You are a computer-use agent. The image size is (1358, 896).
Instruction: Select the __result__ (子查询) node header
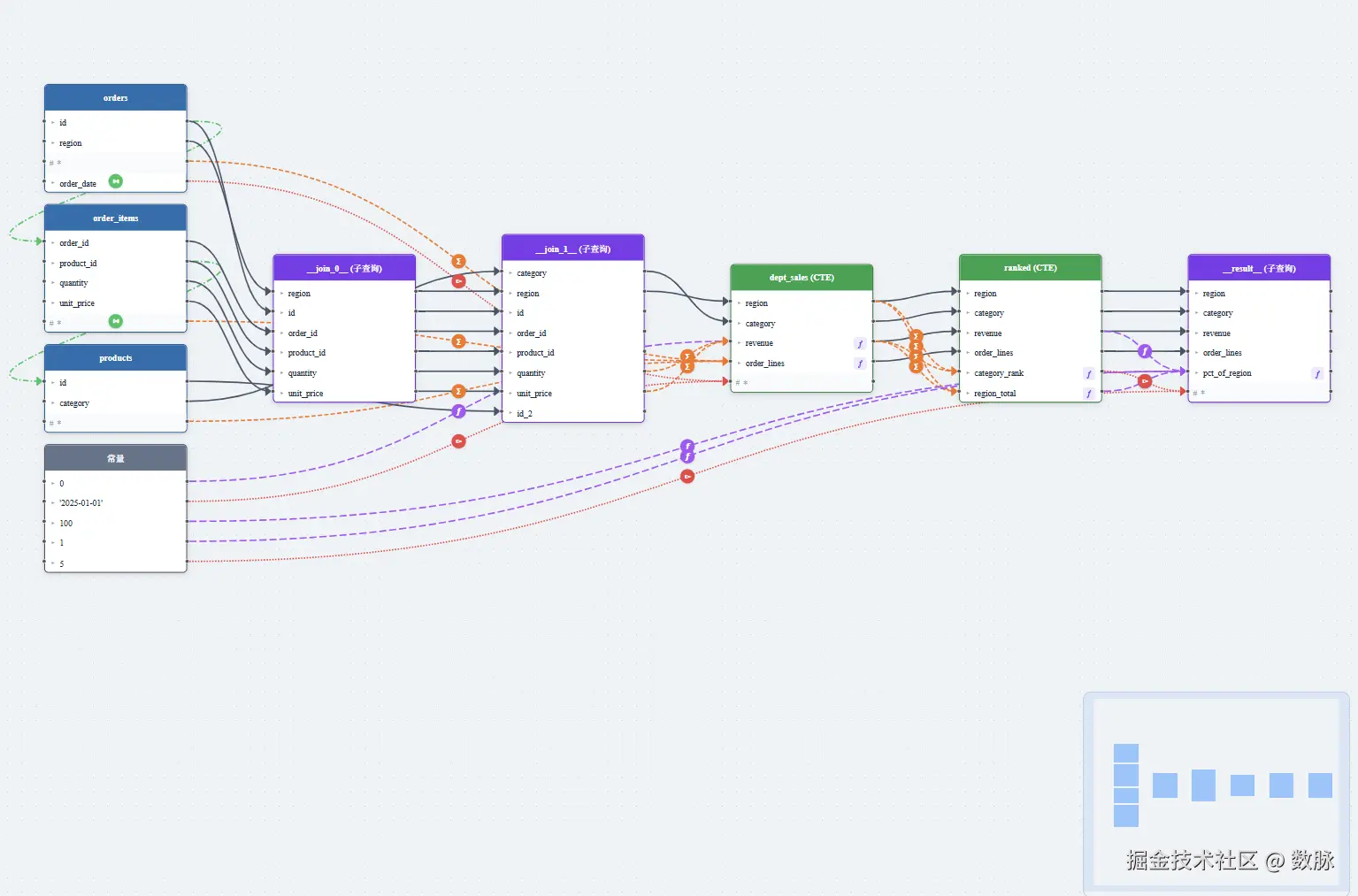pos(1259,268)
